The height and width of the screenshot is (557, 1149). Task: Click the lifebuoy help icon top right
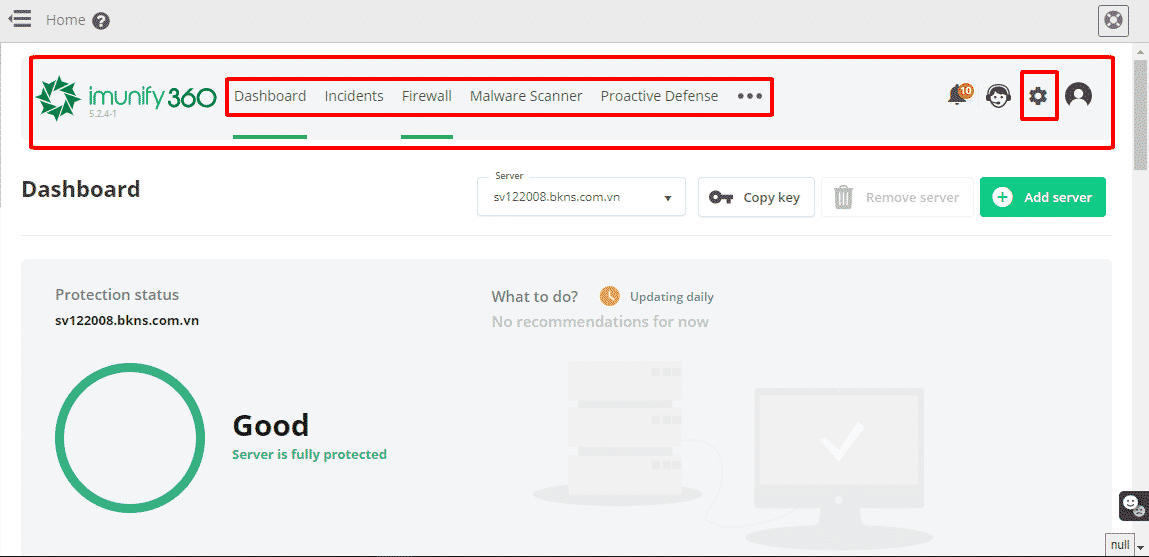tap(1112, 20)
